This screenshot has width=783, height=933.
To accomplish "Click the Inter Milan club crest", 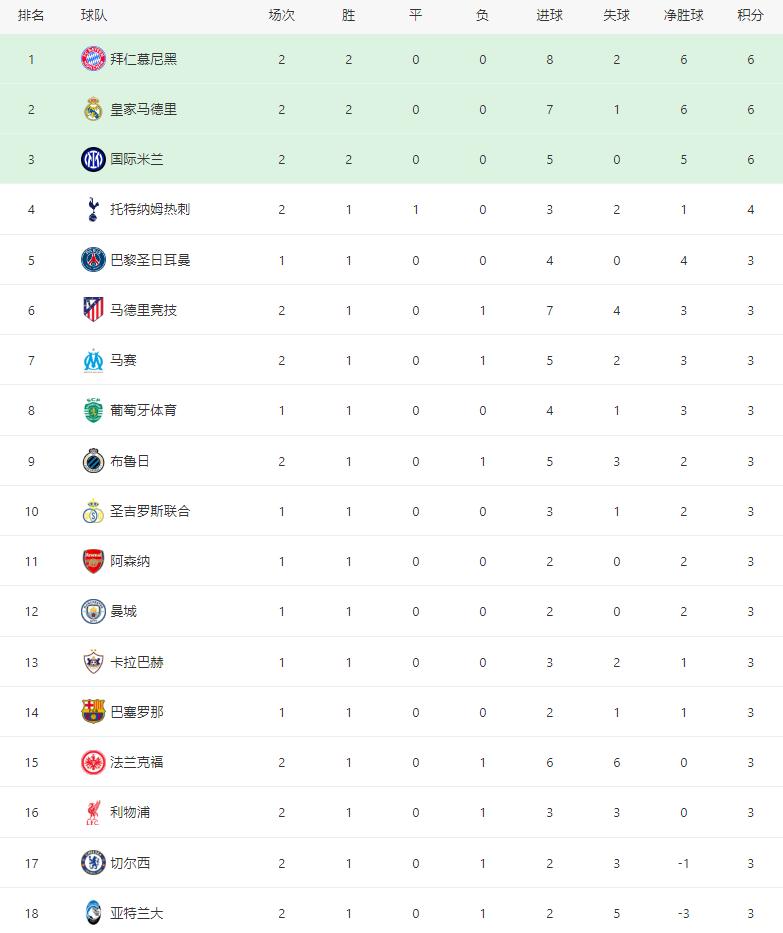I will coord(93,159).
